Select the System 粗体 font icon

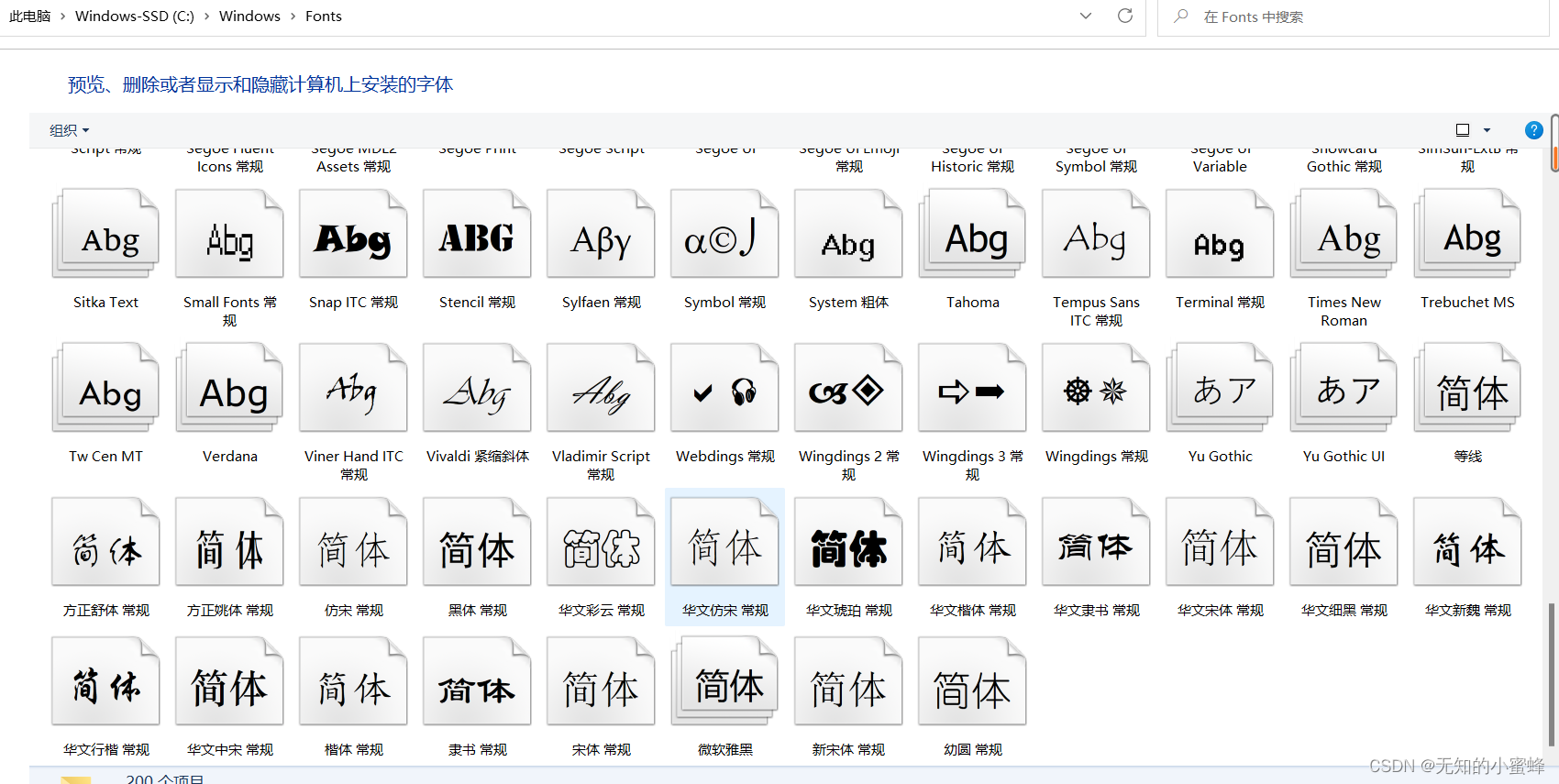[x=848, y=234]
